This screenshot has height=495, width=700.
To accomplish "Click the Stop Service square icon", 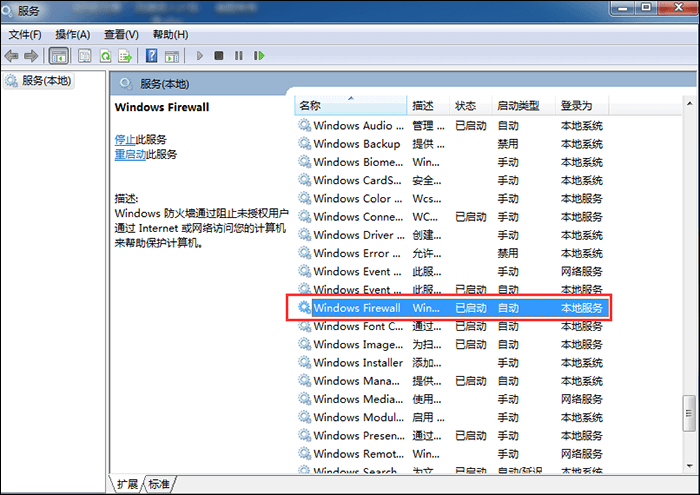I will (219, 56).
